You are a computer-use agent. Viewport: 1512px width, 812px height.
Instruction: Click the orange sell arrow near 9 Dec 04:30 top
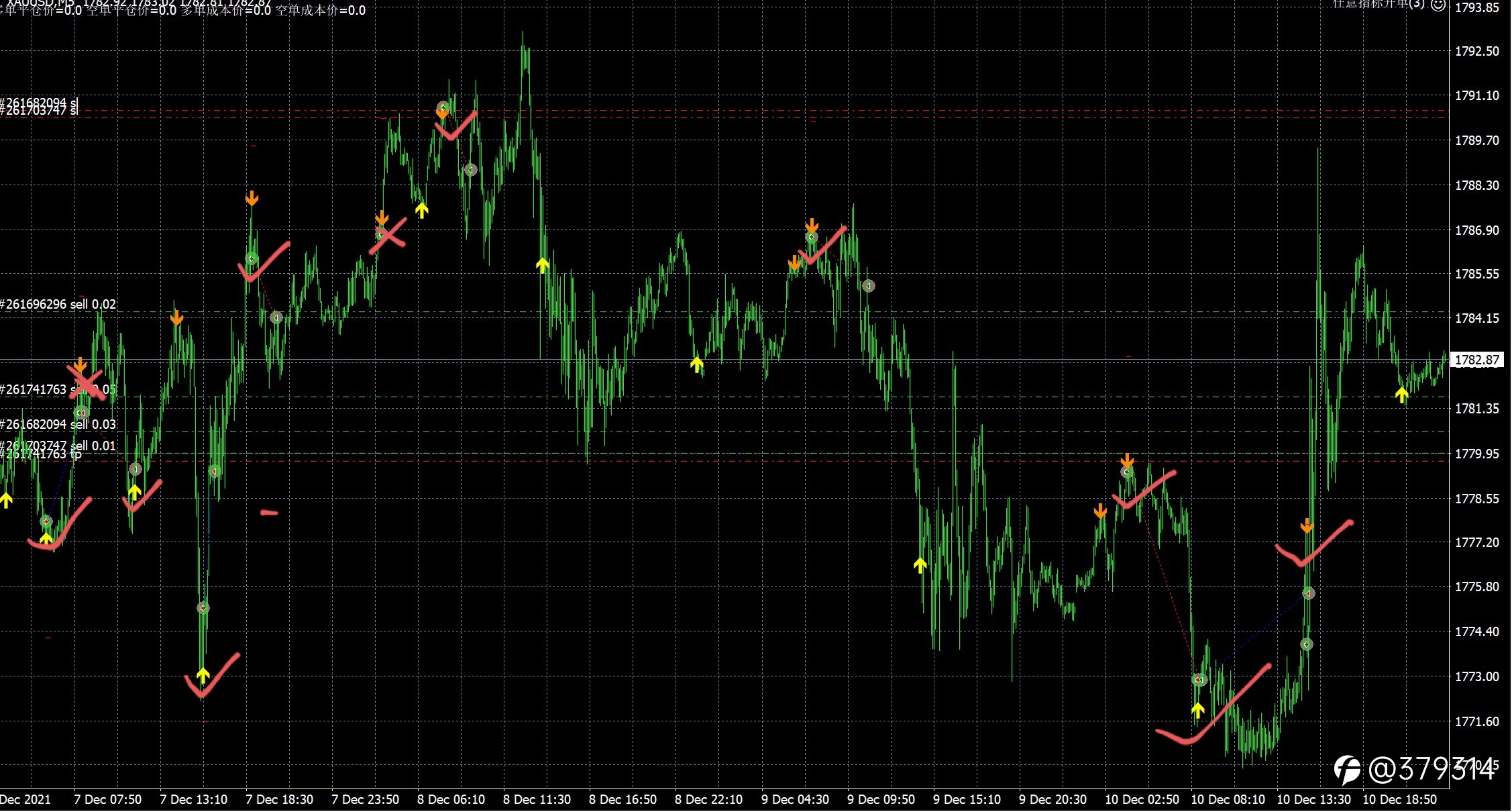pos(812,225)
